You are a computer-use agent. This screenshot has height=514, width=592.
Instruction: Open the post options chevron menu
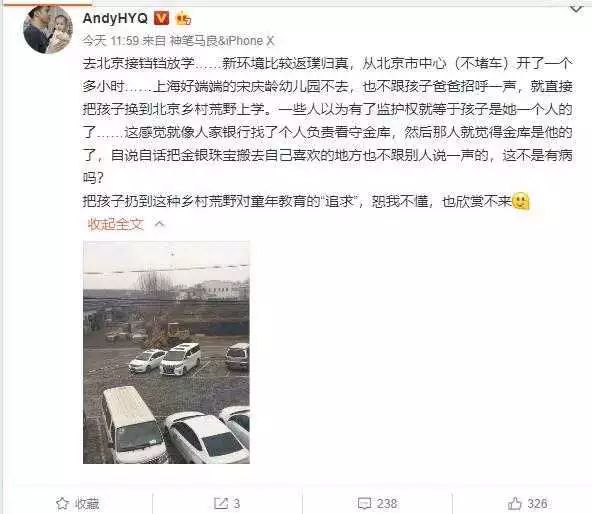point(576,8)
